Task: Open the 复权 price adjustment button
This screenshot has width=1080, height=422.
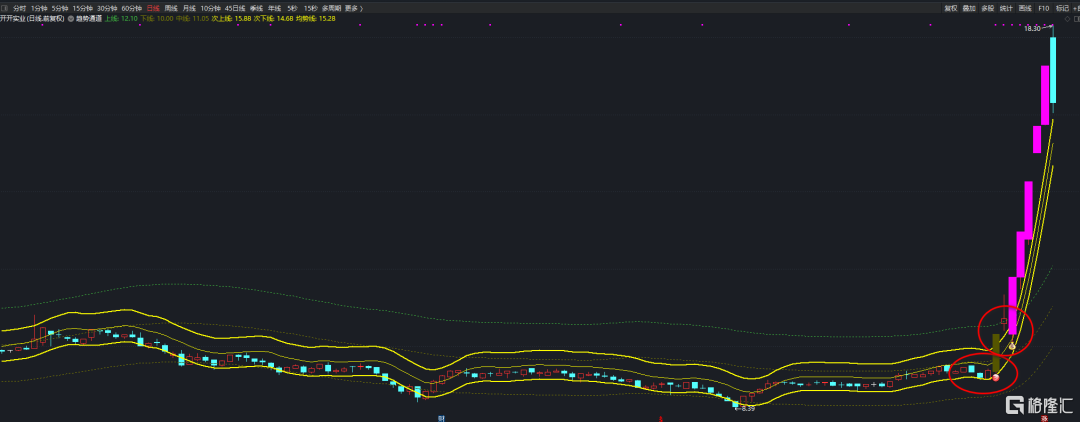Action: [x=951, y=8]
